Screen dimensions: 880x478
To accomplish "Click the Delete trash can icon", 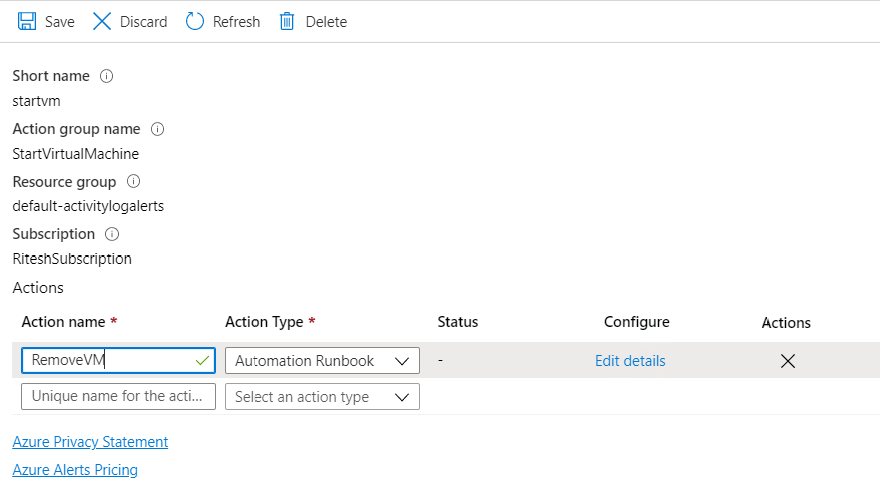I will [x=287, y=21].
